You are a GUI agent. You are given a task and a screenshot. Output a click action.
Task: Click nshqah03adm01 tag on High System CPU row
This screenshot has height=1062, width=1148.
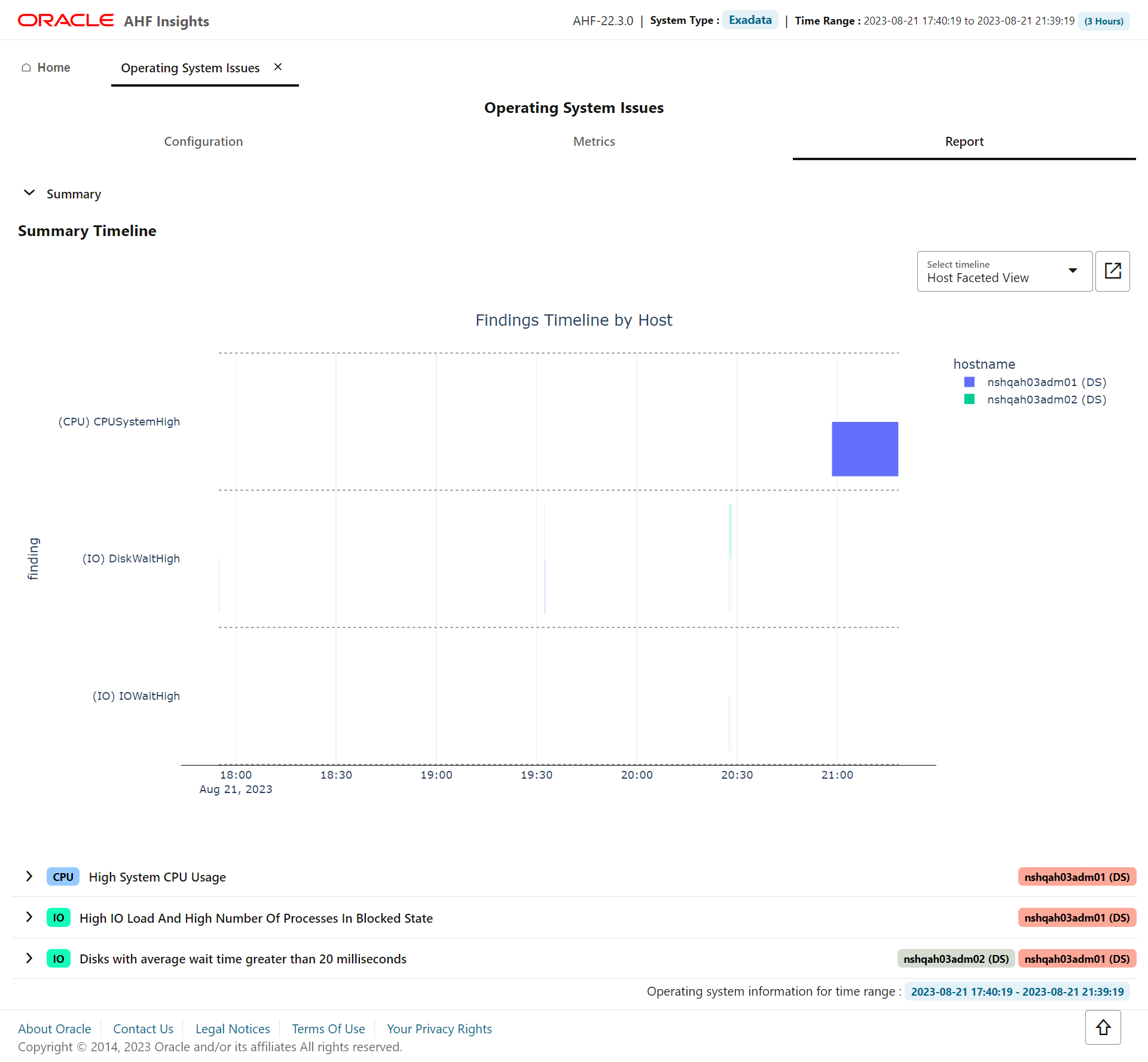coord(1077,877)
